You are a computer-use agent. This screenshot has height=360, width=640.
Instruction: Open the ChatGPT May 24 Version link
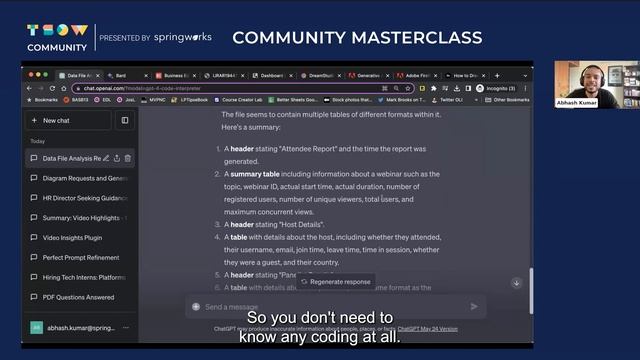427,329
